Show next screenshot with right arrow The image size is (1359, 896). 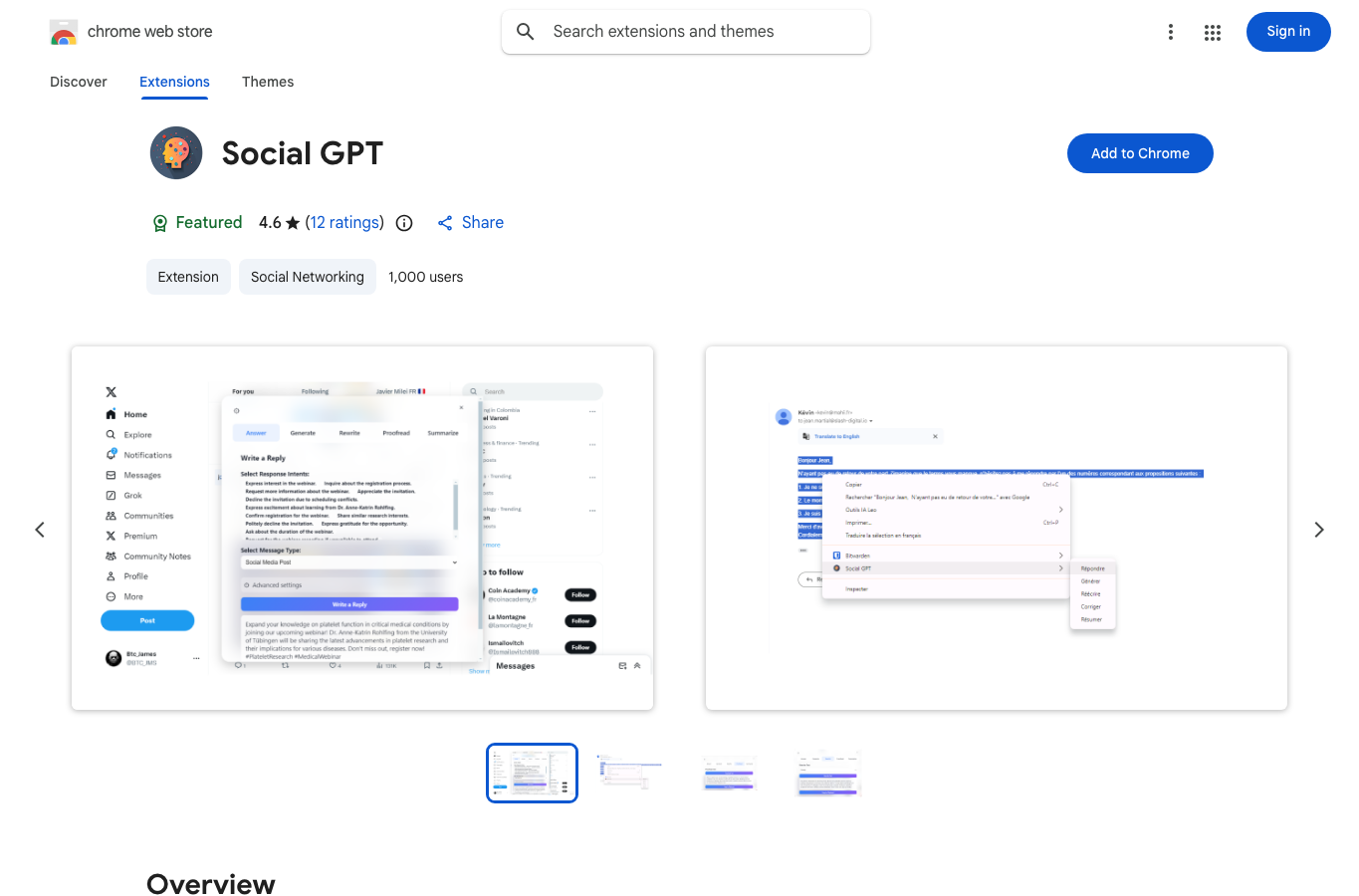point(1319,530)
